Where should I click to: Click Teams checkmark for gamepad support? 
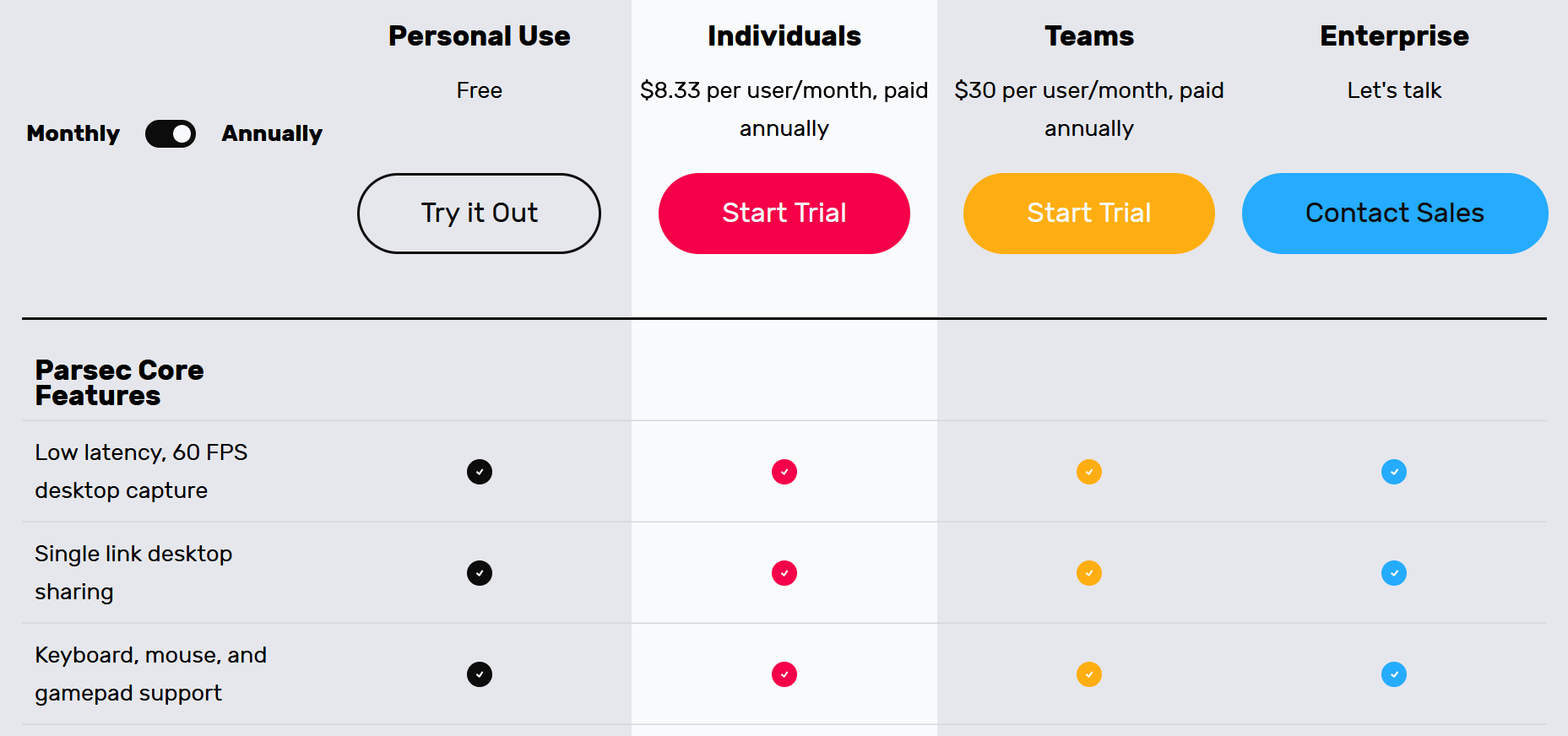click(x=1089, y=674)
